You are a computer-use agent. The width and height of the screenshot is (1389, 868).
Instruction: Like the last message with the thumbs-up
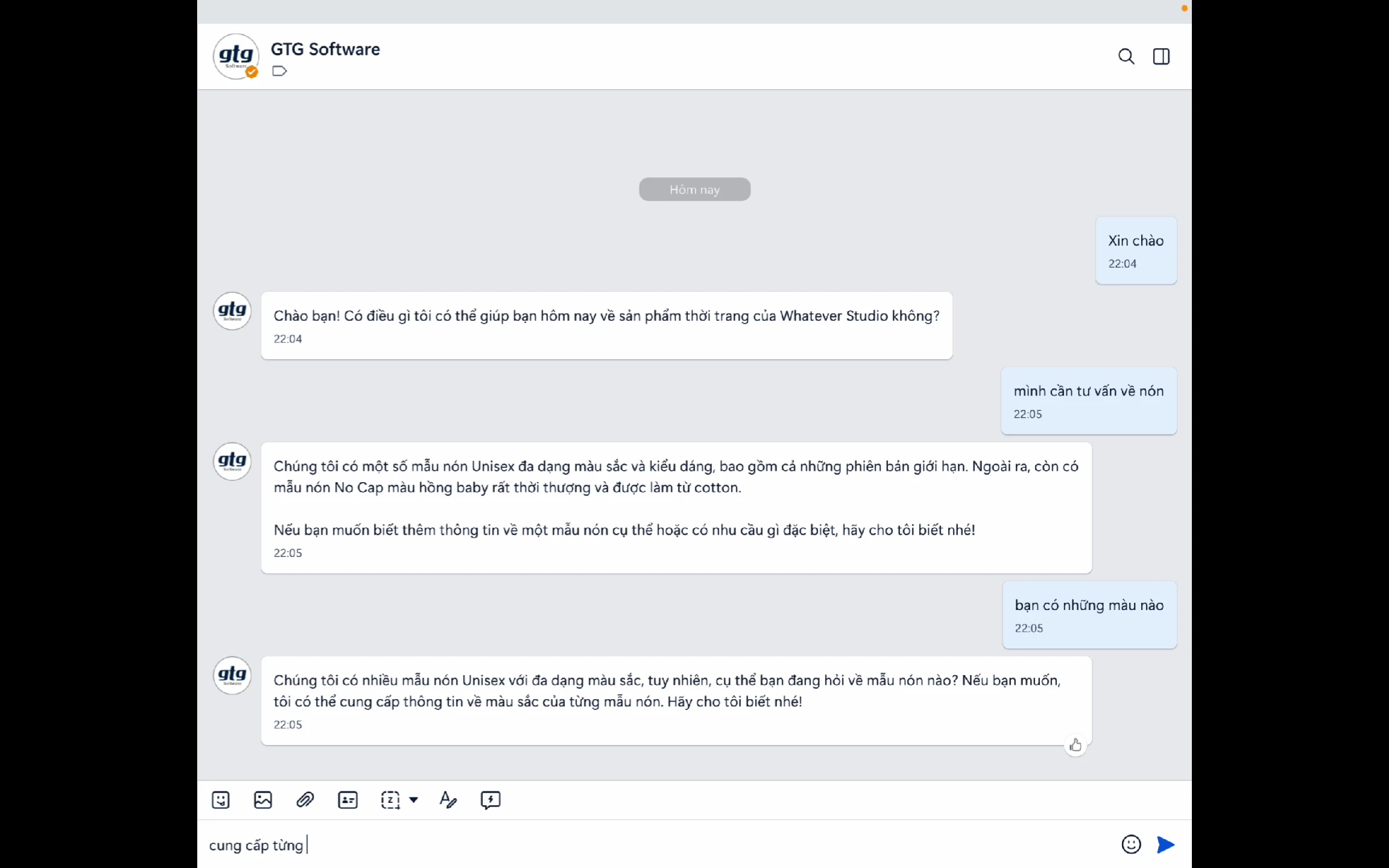click(1075, 746)
